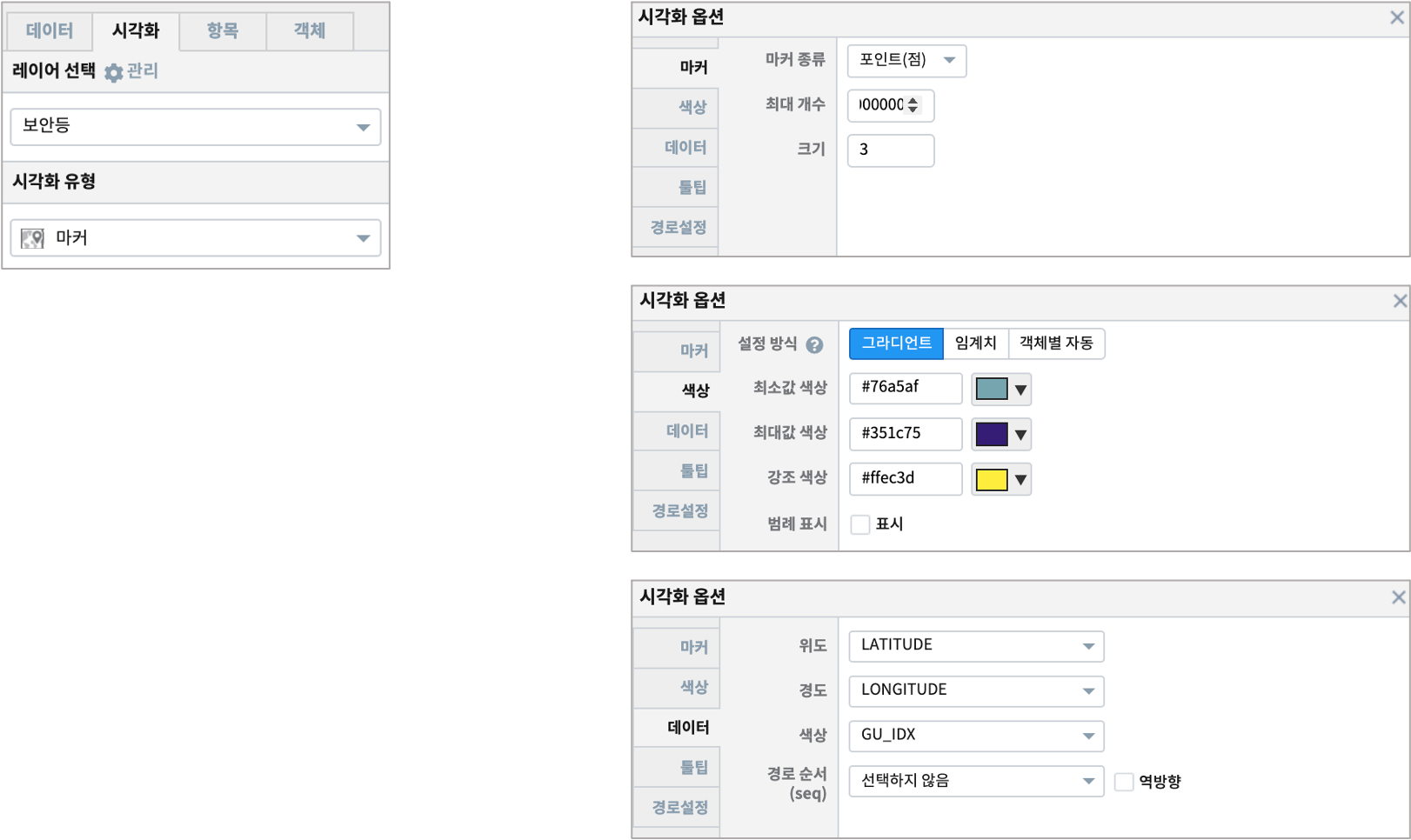
Task: Select 경로설정 side tab in top options panel
Action: click(x=676, y=228)
